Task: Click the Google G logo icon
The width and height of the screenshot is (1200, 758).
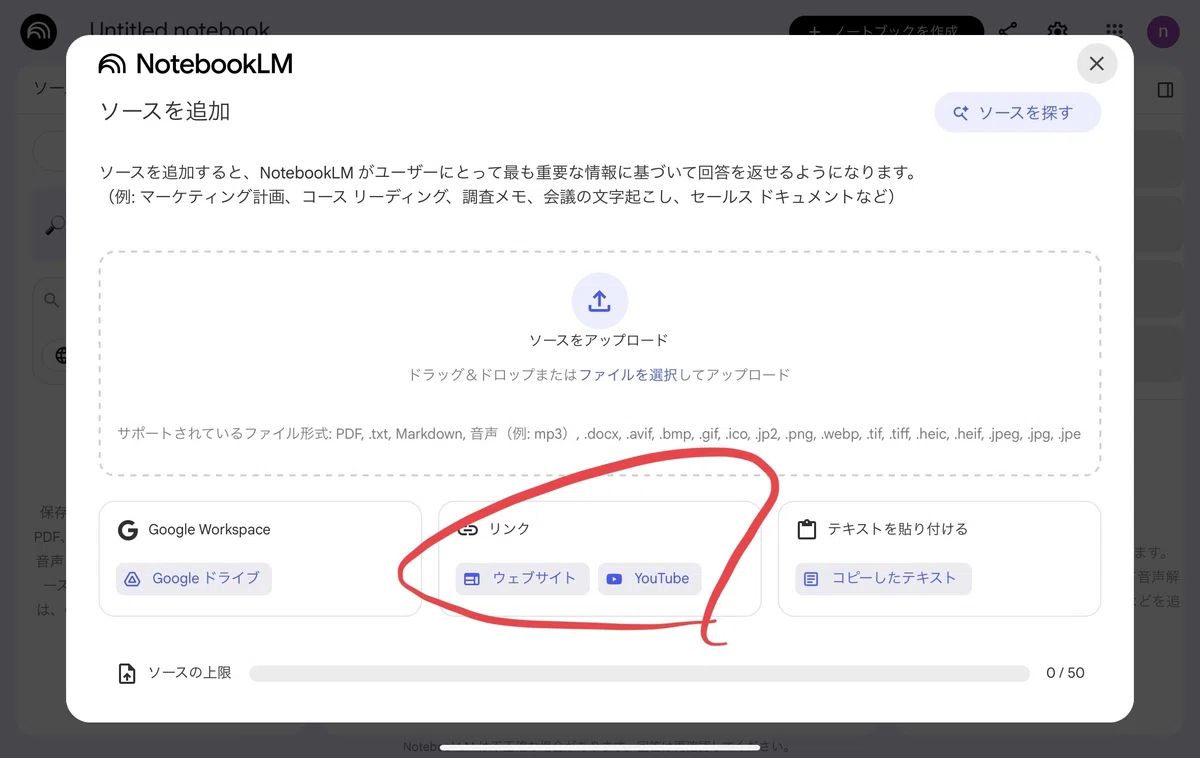Action: 128,530
